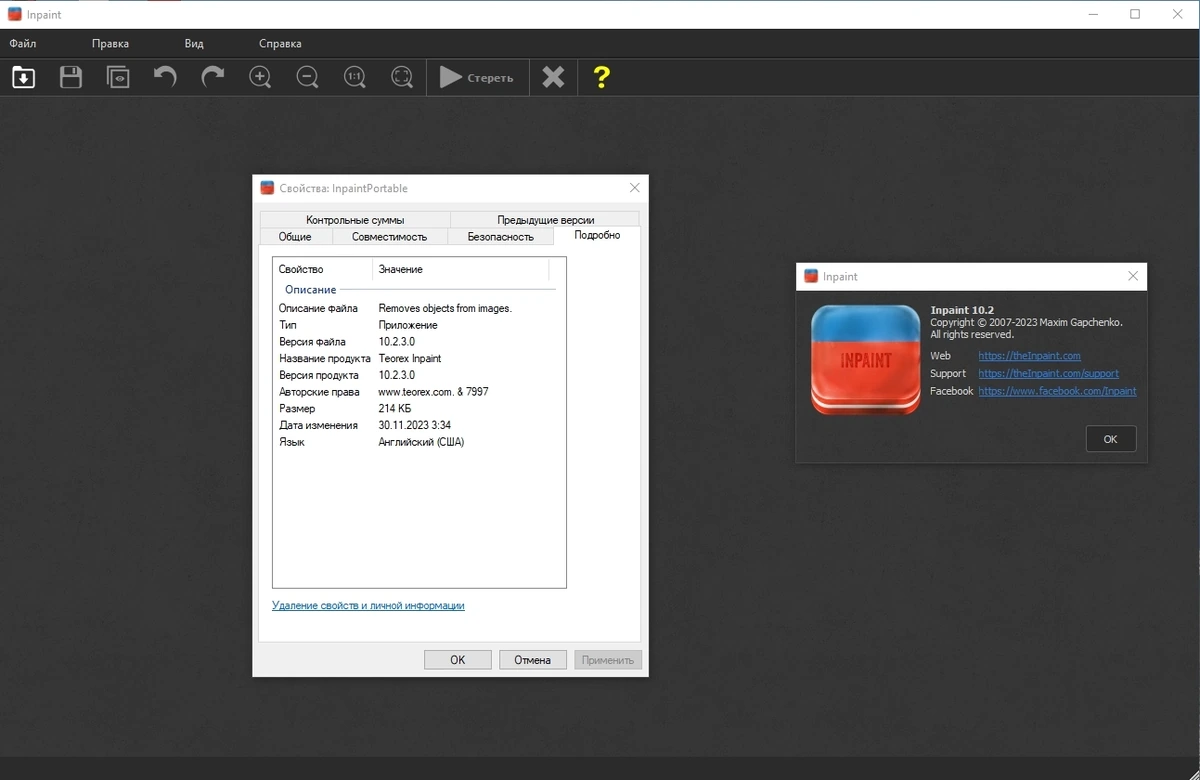Select the Авторские права row
This screenshot has height=780, width=1200.
[418, 392]
